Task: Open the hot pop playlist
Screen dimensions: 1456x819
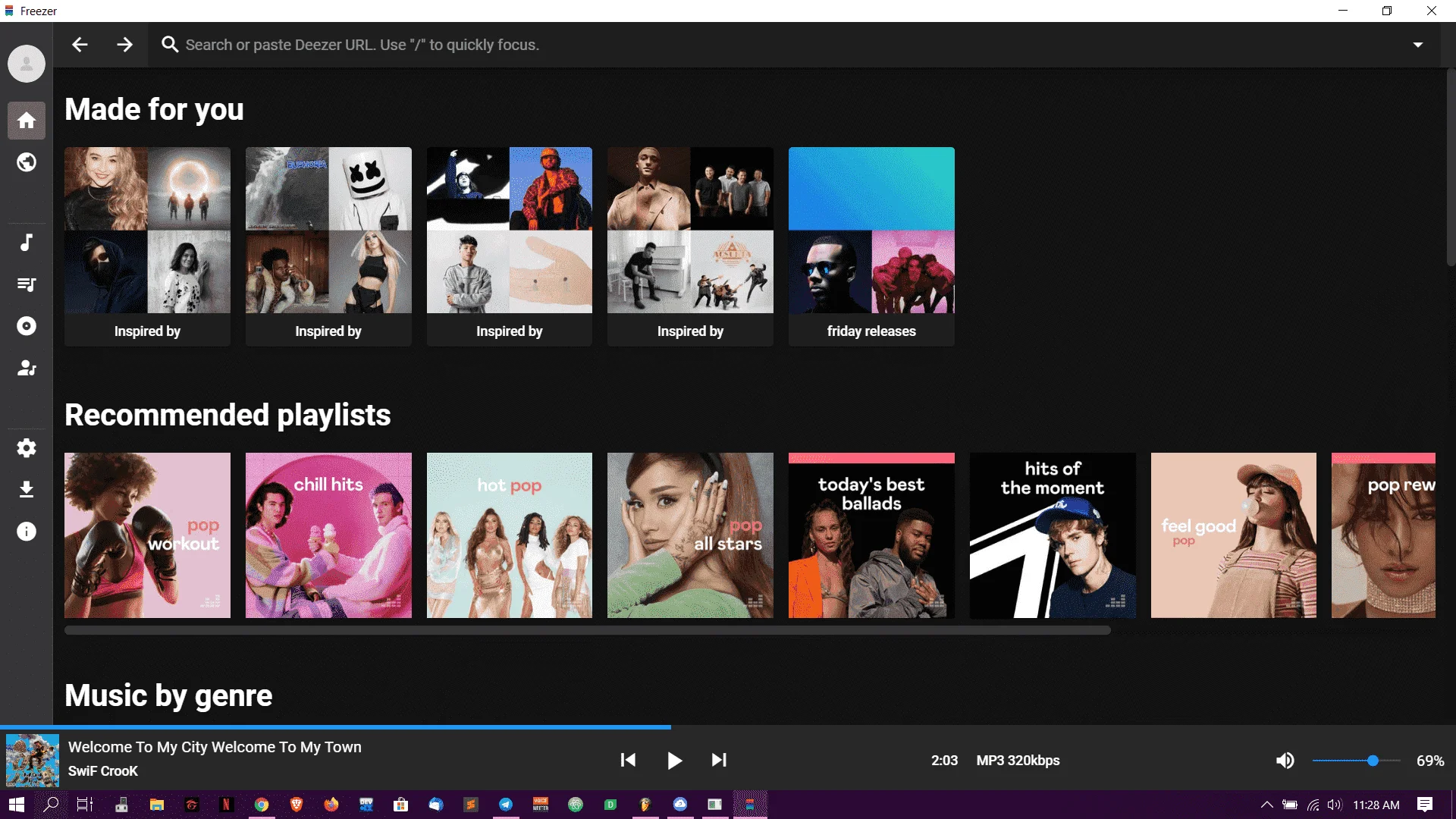Action: (510, 535)
